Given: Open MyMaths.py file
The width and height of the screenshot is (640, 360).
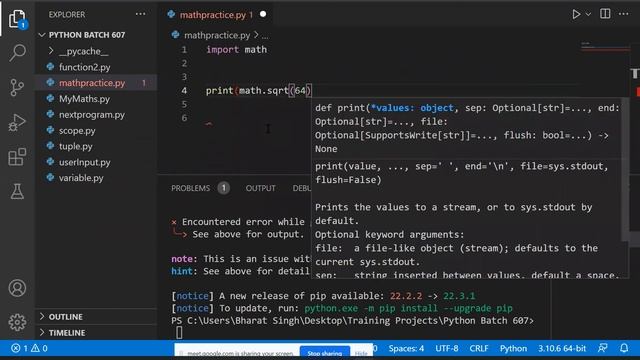Looking at the screenshot, I should pyautogui.click(x=84, y=99).
